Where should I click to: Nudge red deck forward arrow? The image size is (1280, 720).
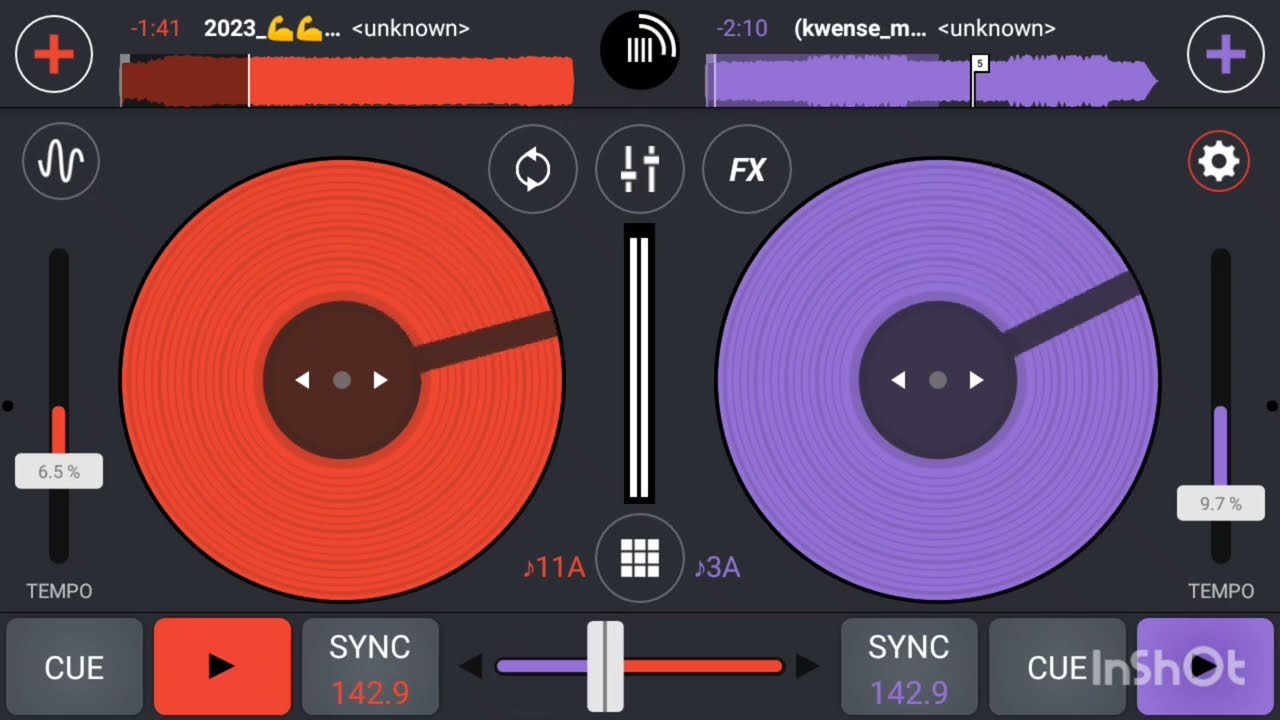point(380,380)
